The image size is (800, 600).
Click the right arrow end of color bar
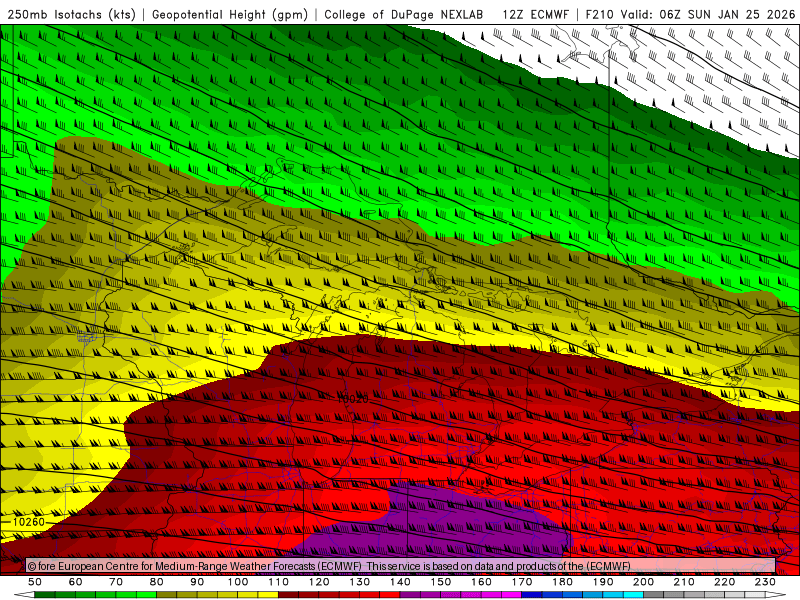click(776, 595)
